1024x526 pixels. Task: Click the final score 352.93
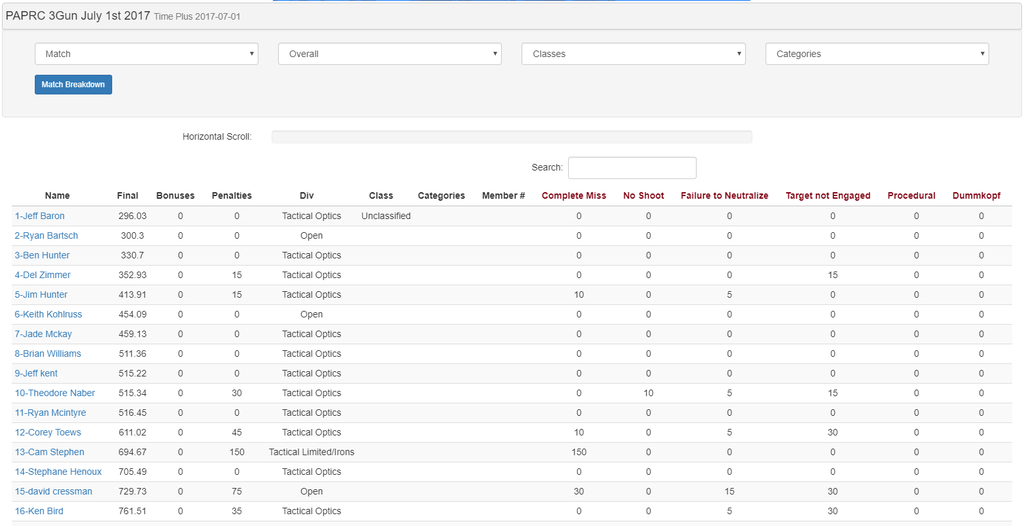133,274
